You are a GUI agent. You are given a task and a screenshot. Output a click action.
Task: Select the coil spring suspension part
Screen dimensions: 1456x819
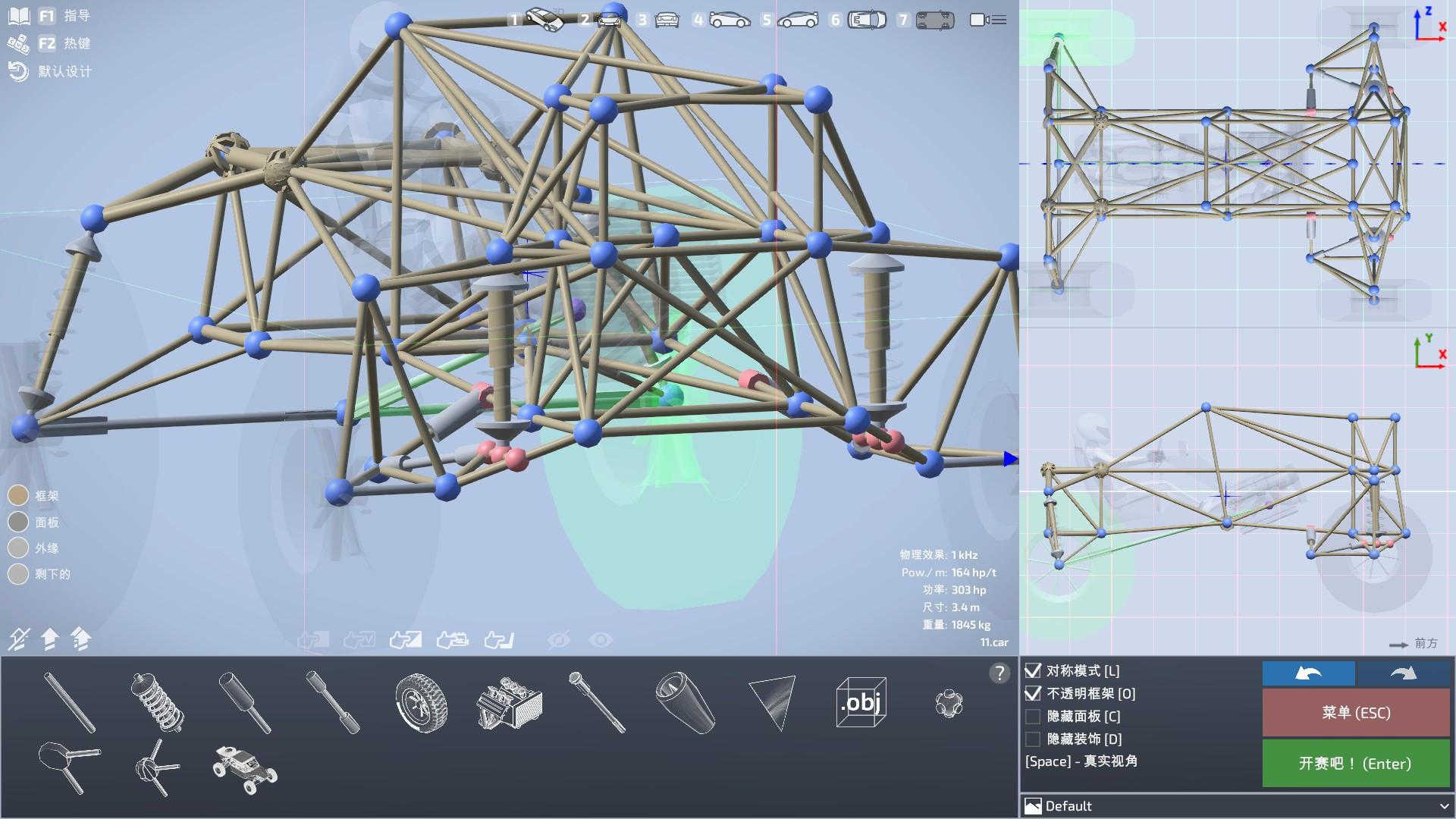point(158,702)
